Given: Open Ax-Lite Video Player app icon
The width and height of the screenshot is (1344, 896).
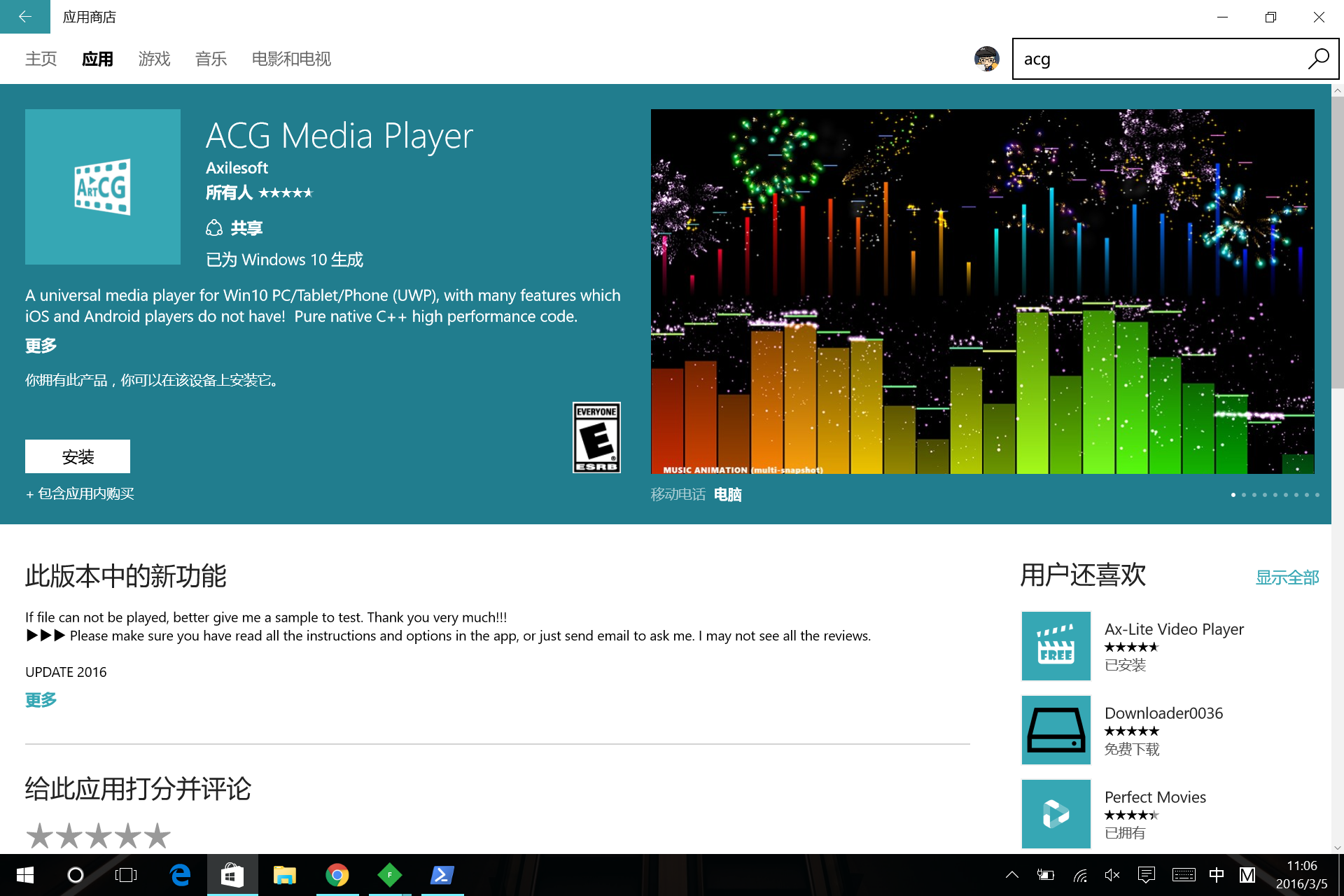Looking at the screenshot, I should pos(1056,645).
